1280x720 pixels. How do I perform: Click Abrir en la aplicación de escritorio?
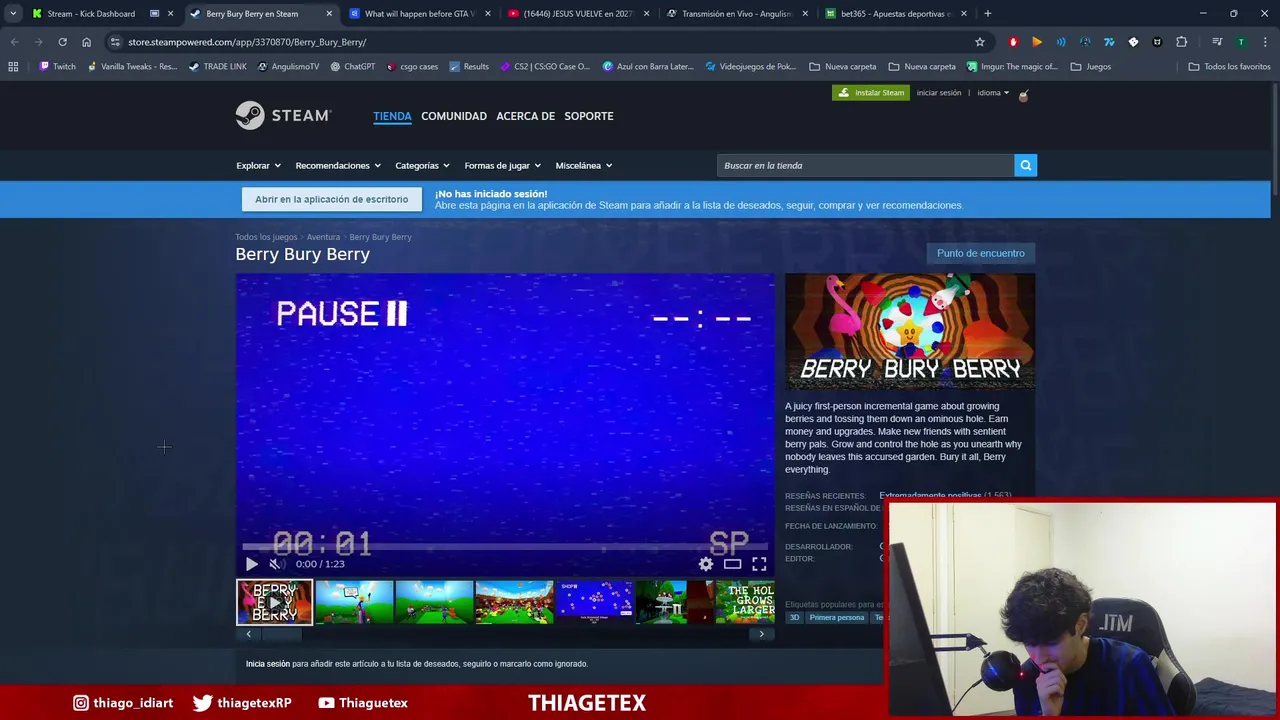(x=331, y=199)
